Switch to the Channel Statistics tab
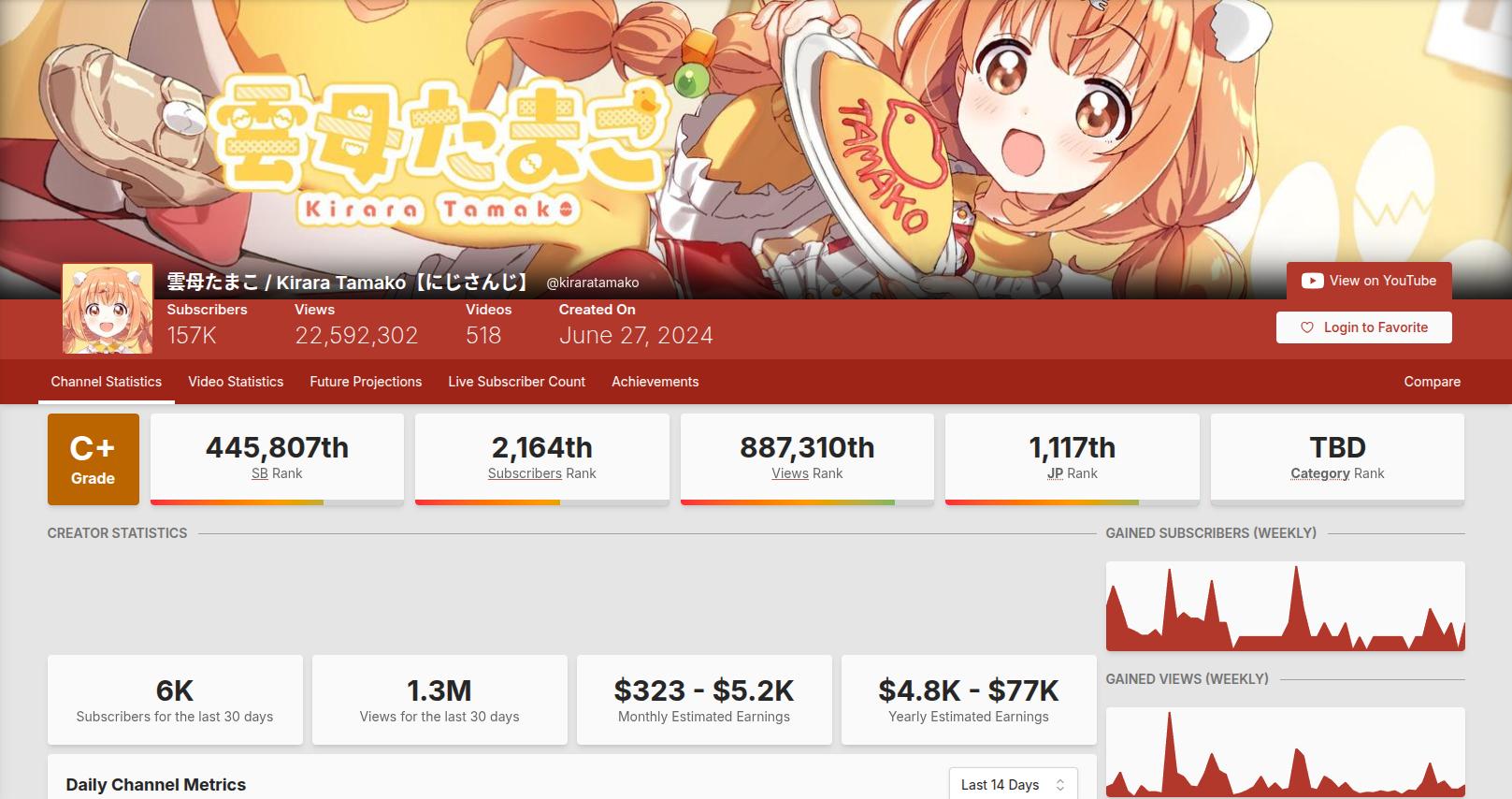Image resolution: width=1512 pixels, height=799 pixels. [x=107, y=382]
